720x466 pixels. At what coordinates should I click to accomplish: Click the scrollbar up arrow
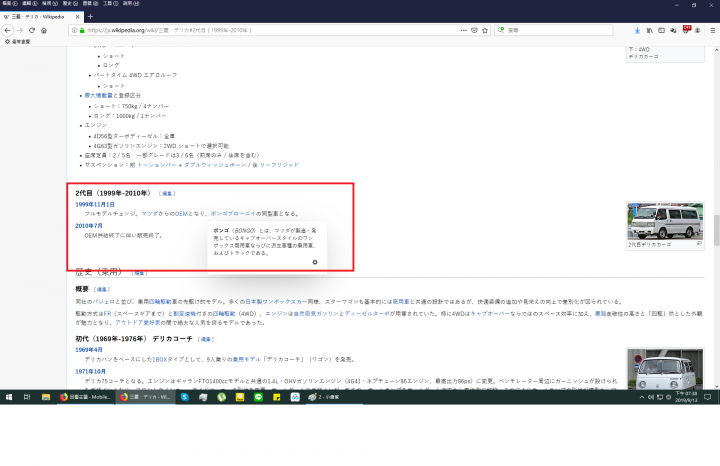[x=716, y=49]
